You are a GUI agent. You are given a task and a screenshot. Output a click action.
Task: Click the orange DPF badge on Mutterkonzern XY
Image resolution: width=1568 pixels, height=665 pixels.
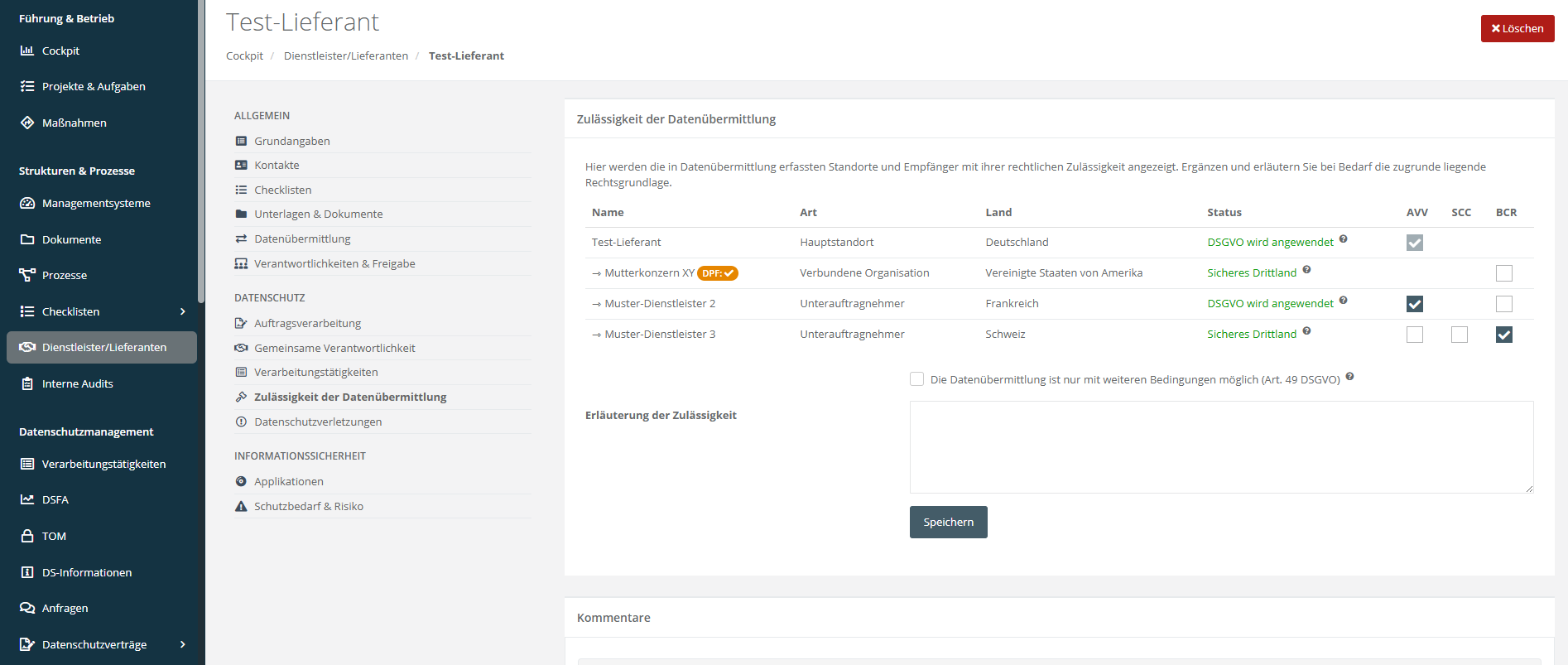(717, 273)
